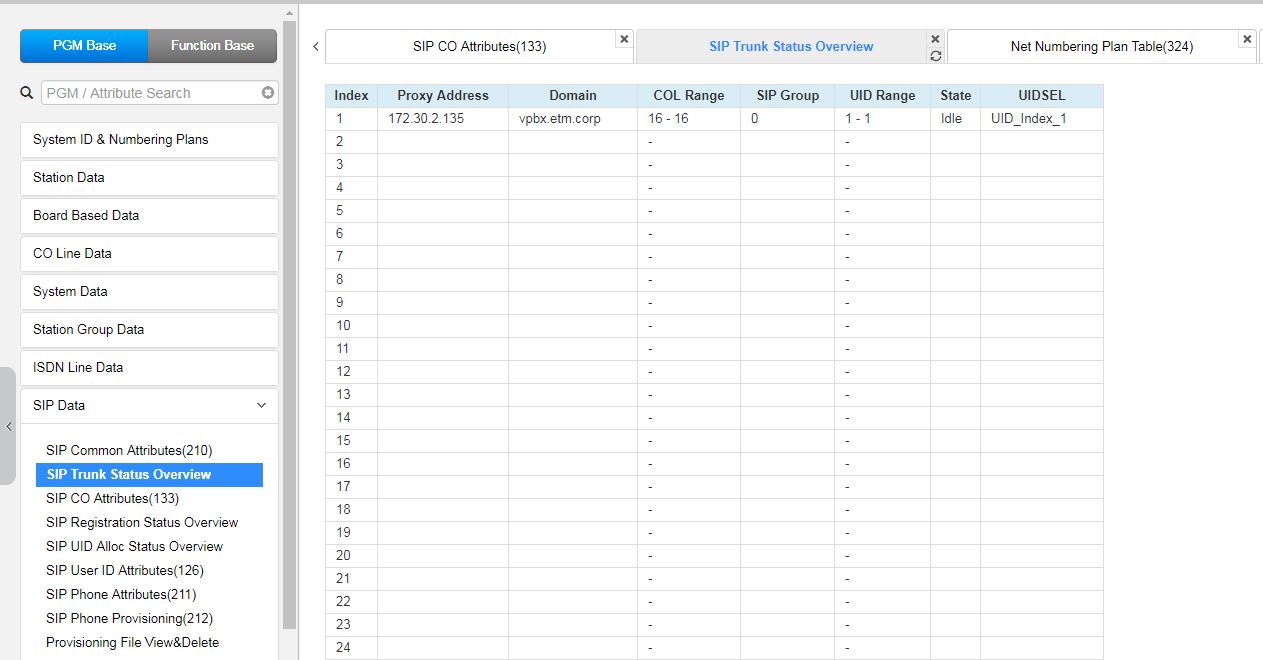Image resolution: width=1263 pixels, height=660 pixels.
Task: Switch to Function Base view
Action: (x=212, y=46)
